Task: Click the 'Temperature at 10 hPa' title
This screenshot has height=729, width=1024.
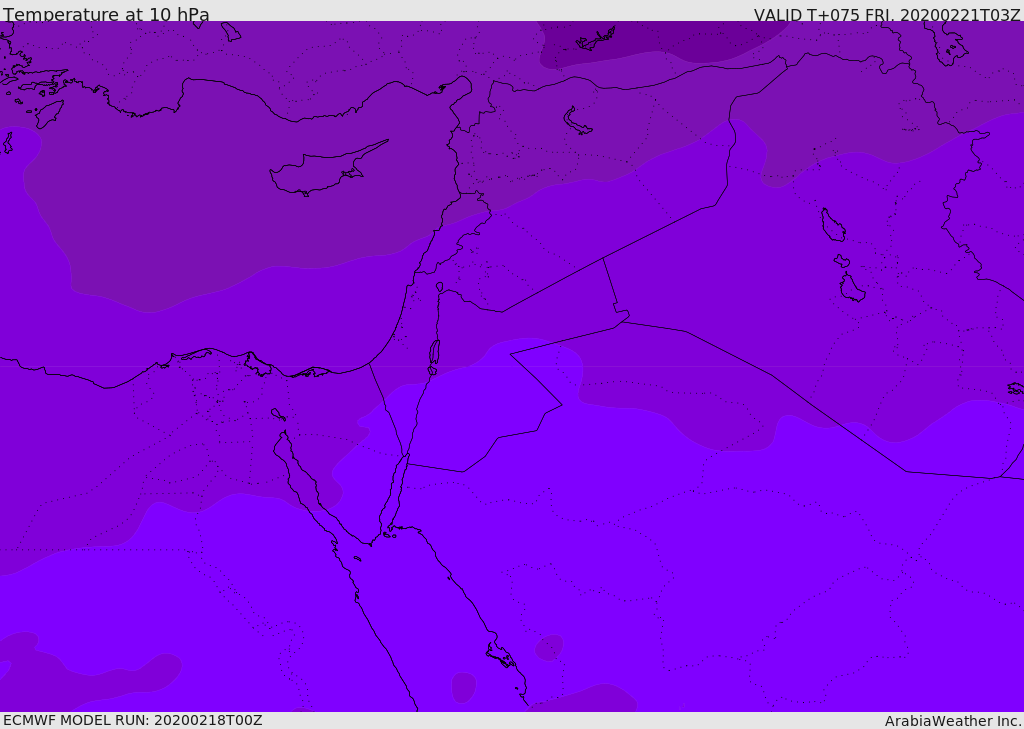Action: click(106, 14)
